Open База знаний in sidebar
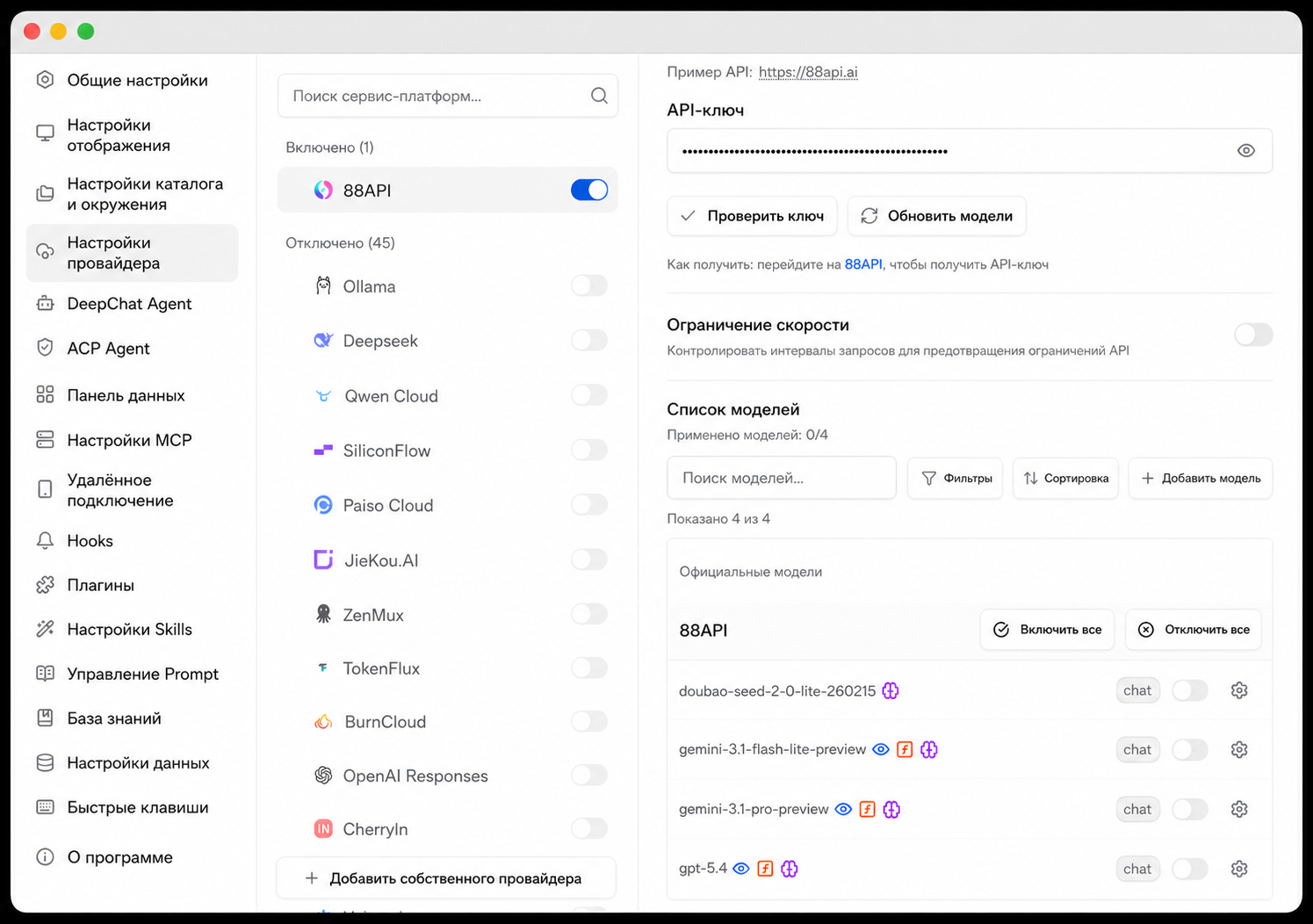 [132, 718]
